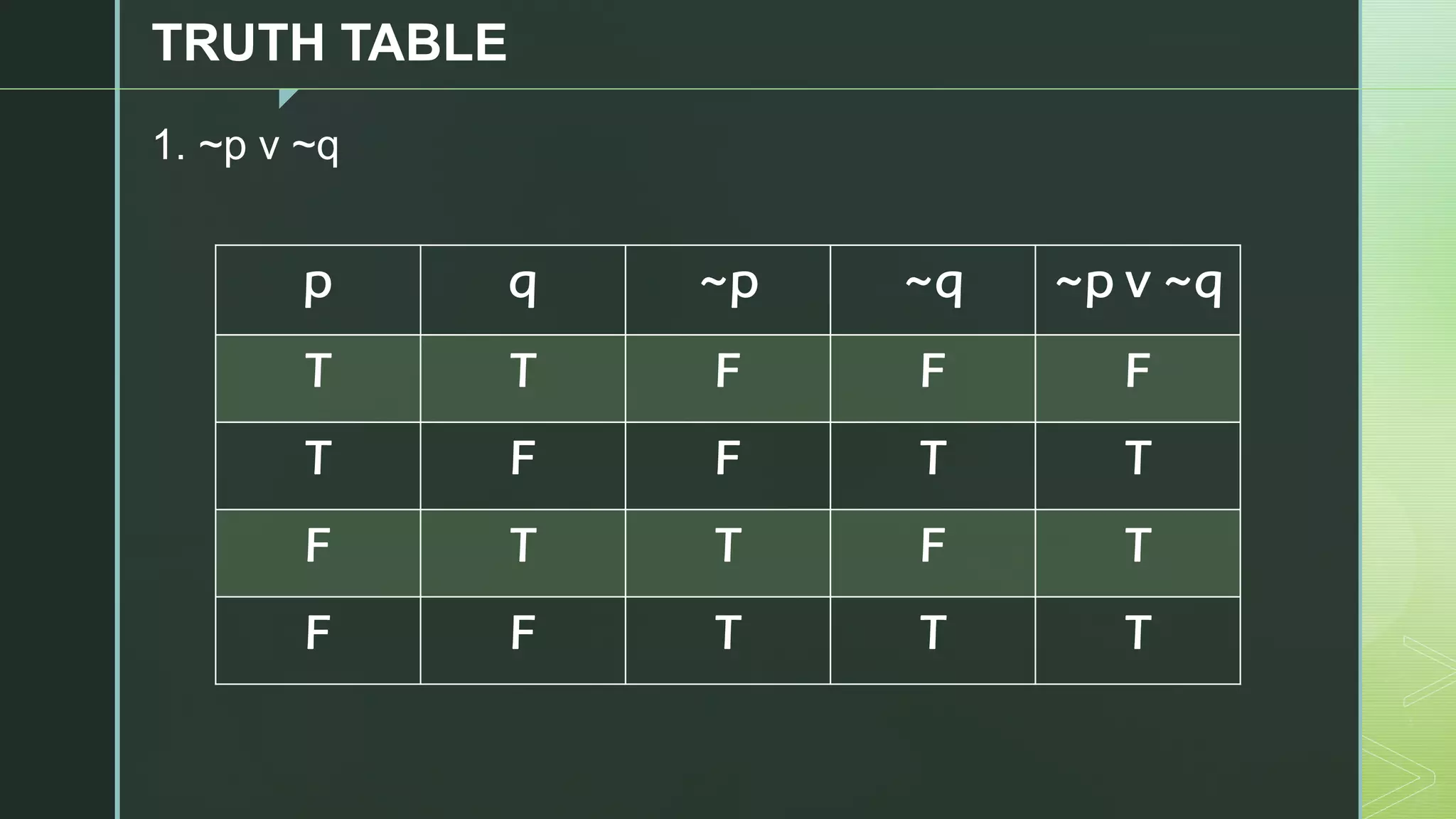Click the upper chevron graphic on green border

(1428, 671)
